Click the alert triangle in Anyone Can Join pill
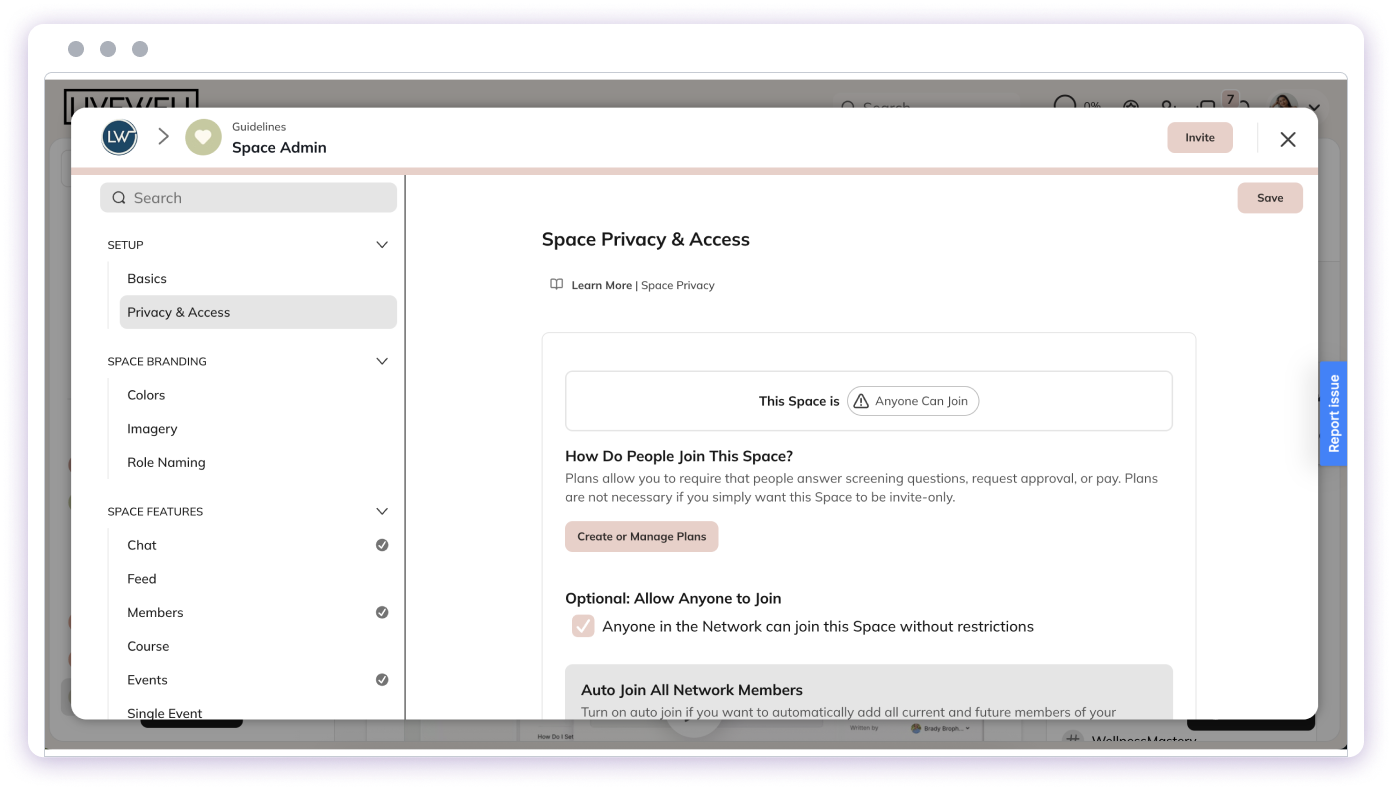 (861, 401)
